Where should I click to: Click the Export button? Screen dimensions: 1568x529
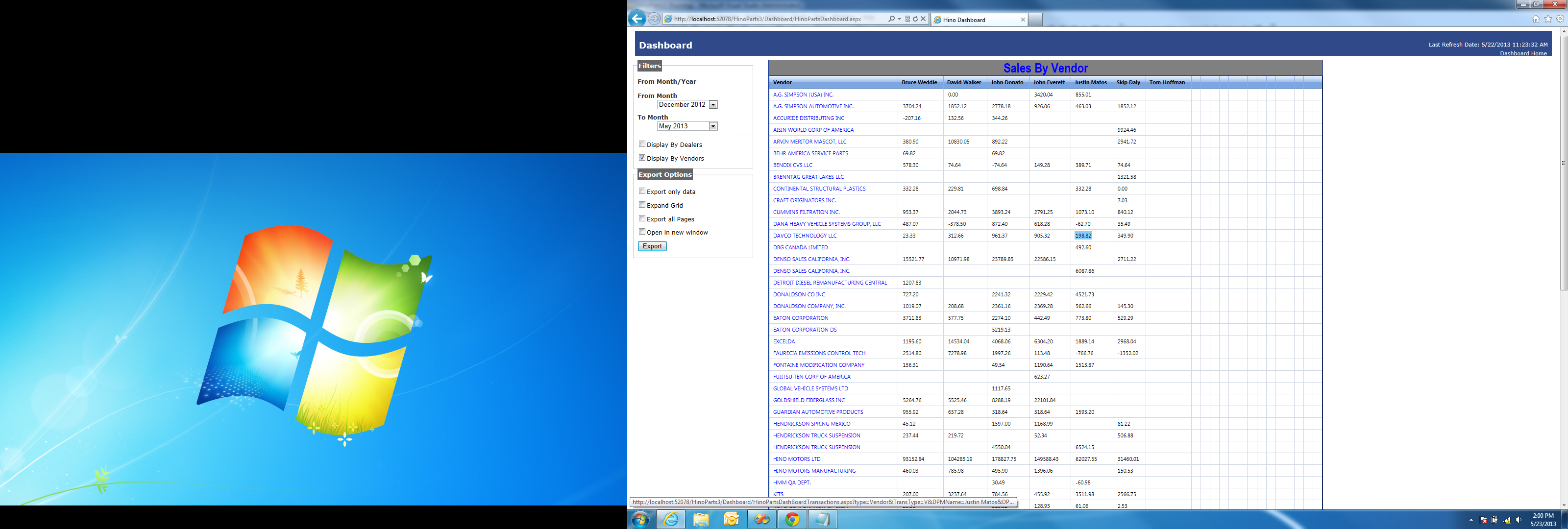click(x=652, y=246)
